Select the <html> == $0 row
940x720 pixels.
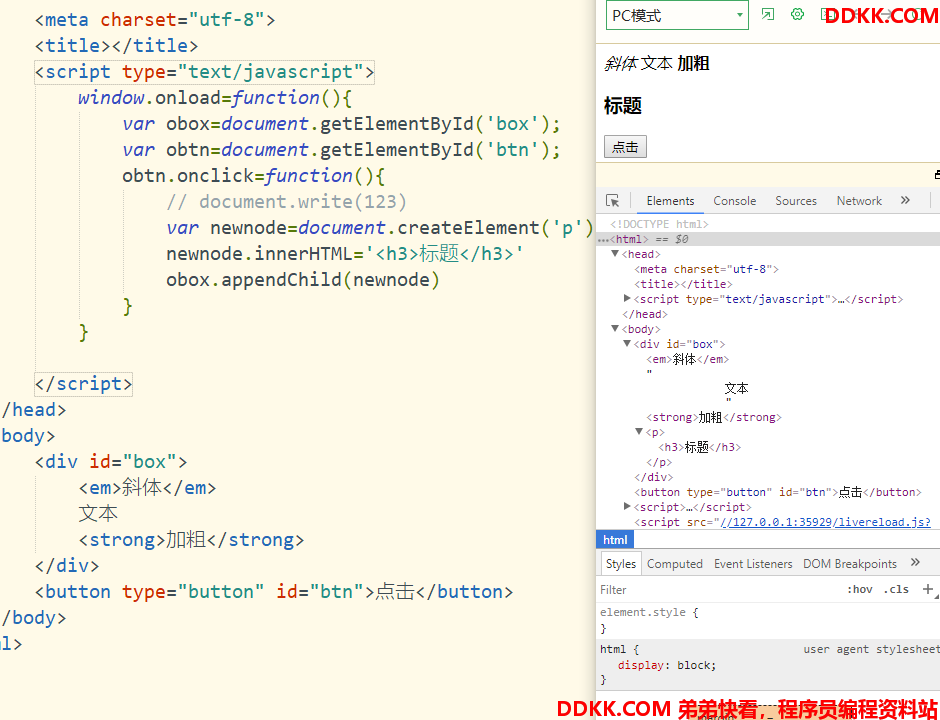click(768, 239)
